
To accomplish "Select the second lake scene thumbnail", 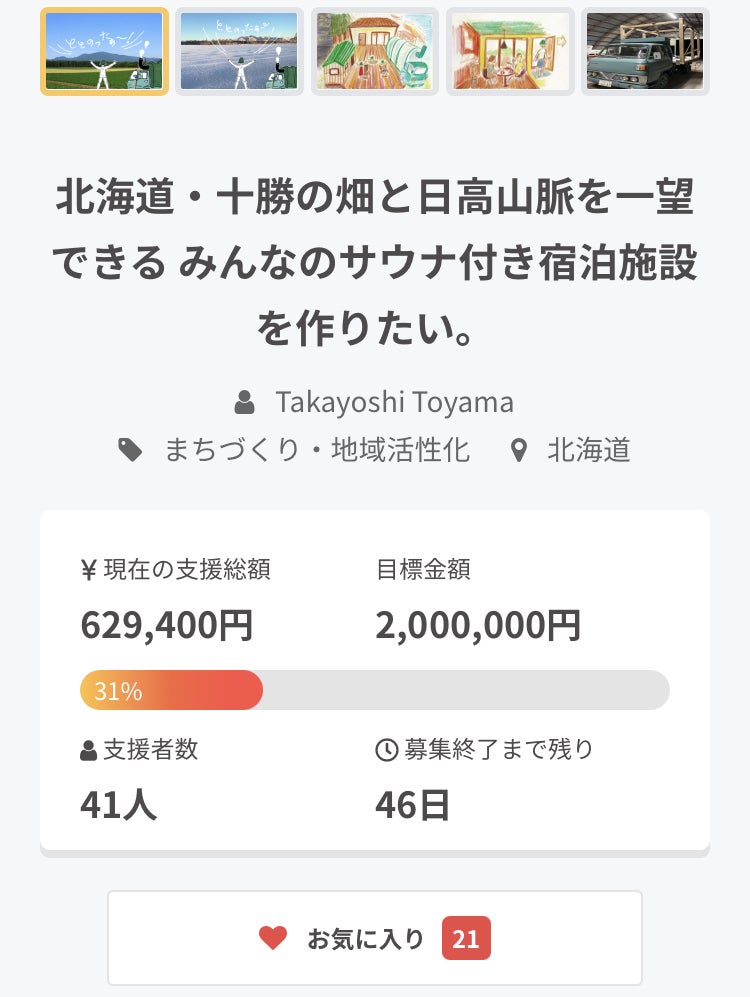I will [239, 51].
